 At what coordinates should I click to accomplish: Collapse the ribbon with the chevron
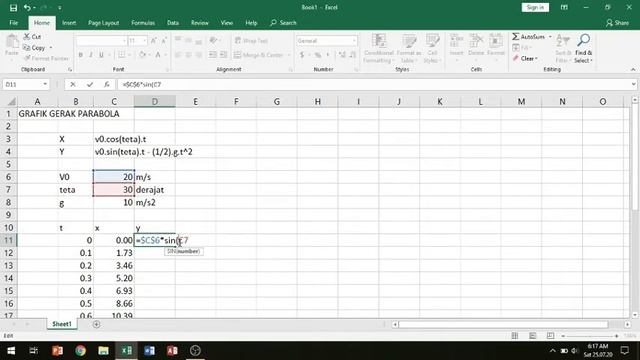coord(633,70)
